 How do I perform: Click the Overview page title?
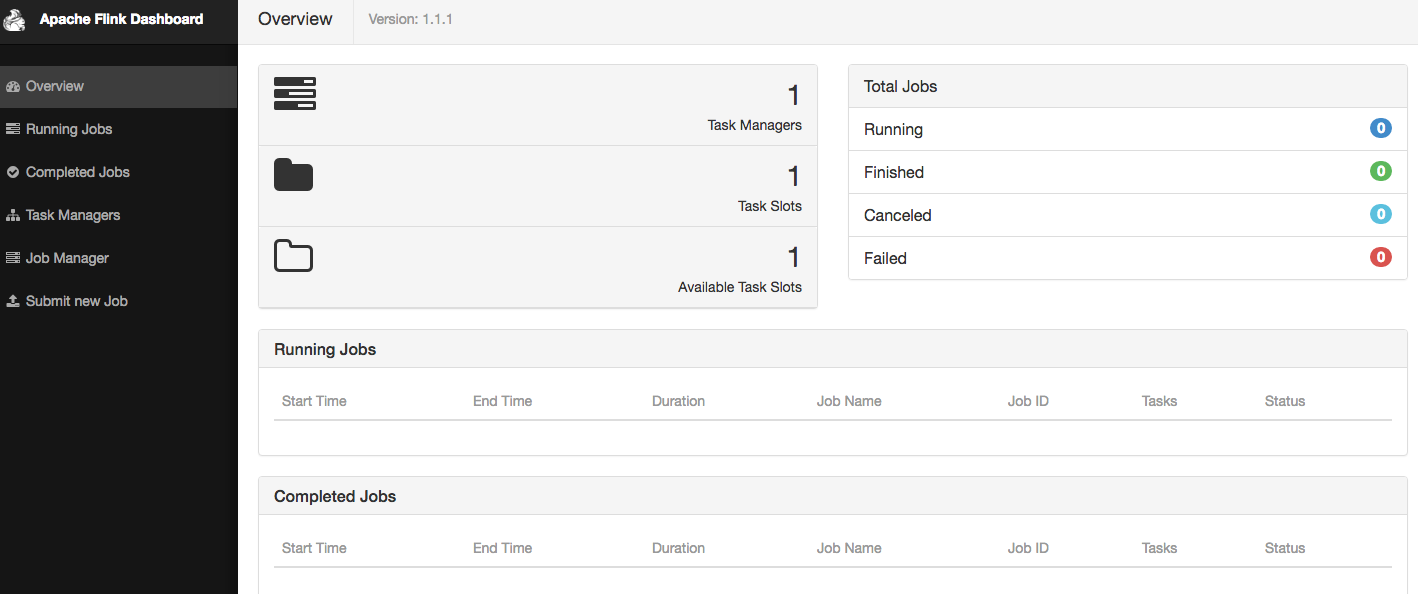[295, 19]
